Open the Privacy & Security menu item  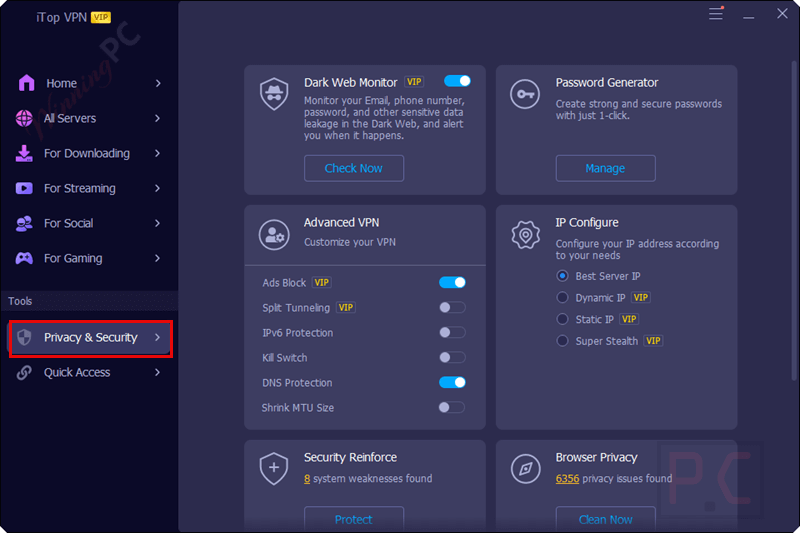tap(91, 337)
